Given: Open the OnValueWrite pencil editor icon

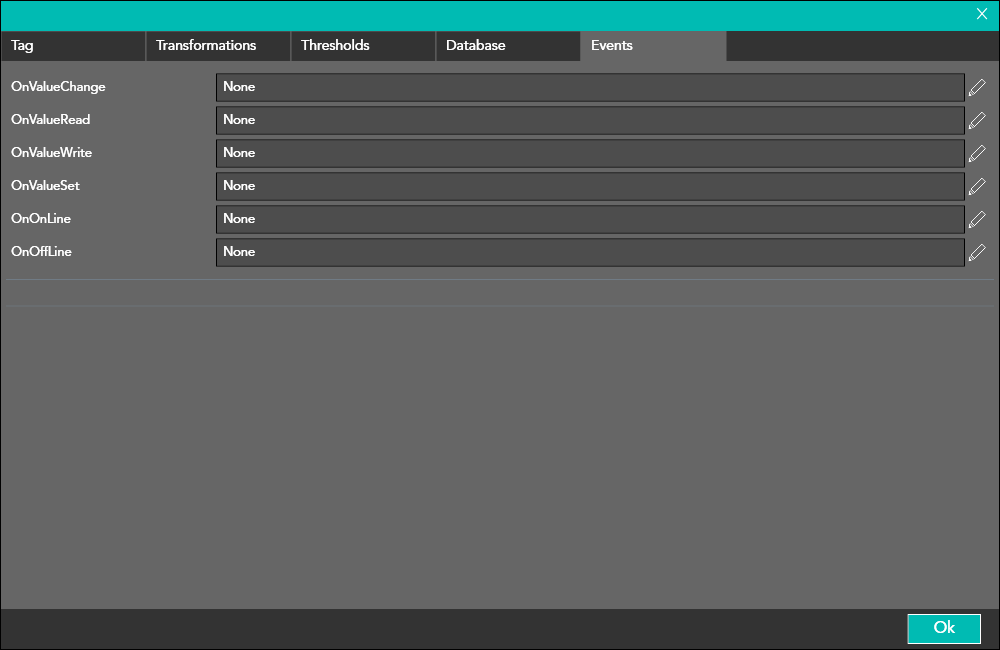Looking at the screenshot, I should pyautogui.click(x=977, y=154).
